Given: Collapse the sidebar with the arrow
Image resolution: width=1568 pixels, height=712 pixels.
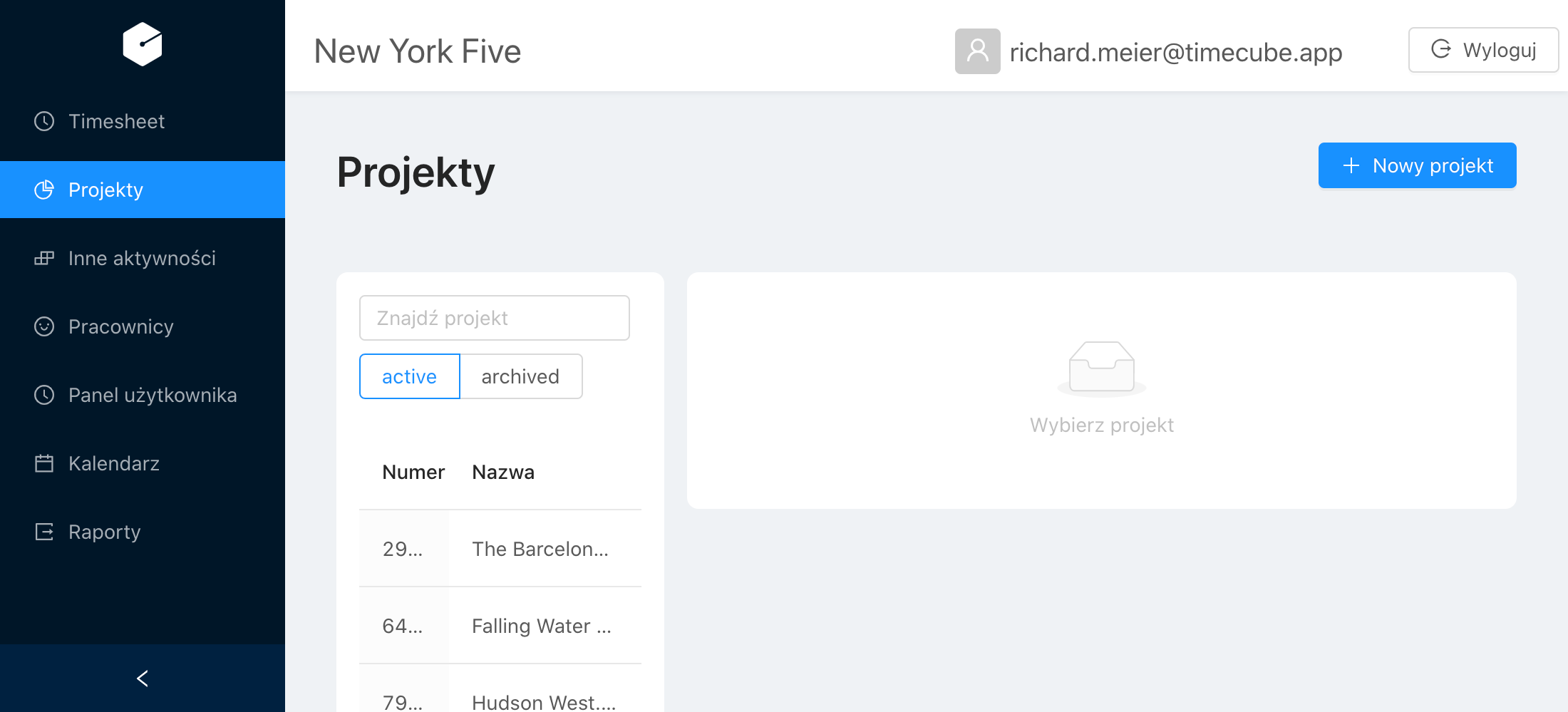Looking at the screenshot, I should [x=143, y=679].
